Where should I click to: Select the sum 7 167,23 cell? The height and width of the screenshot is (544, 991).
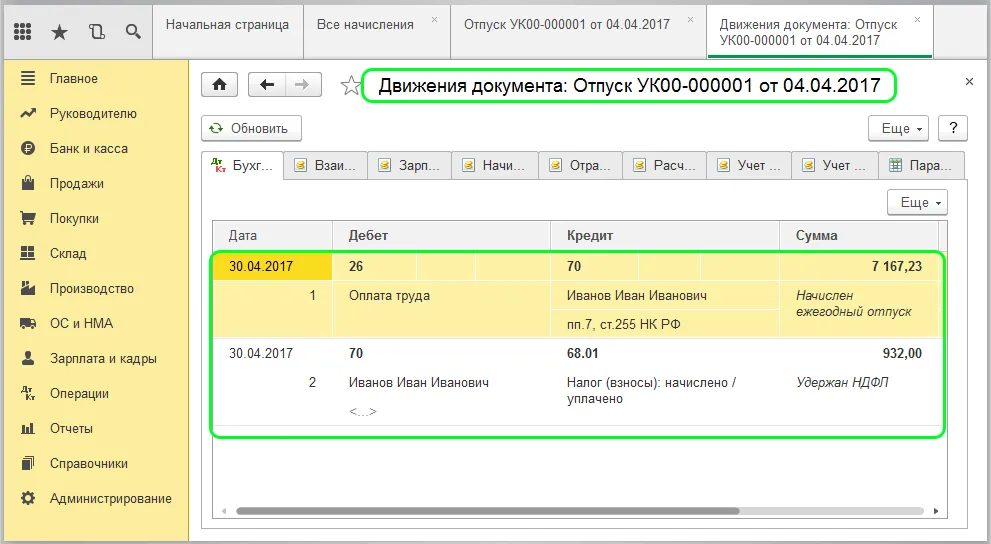pyautogui.click(x=860, y=267)
